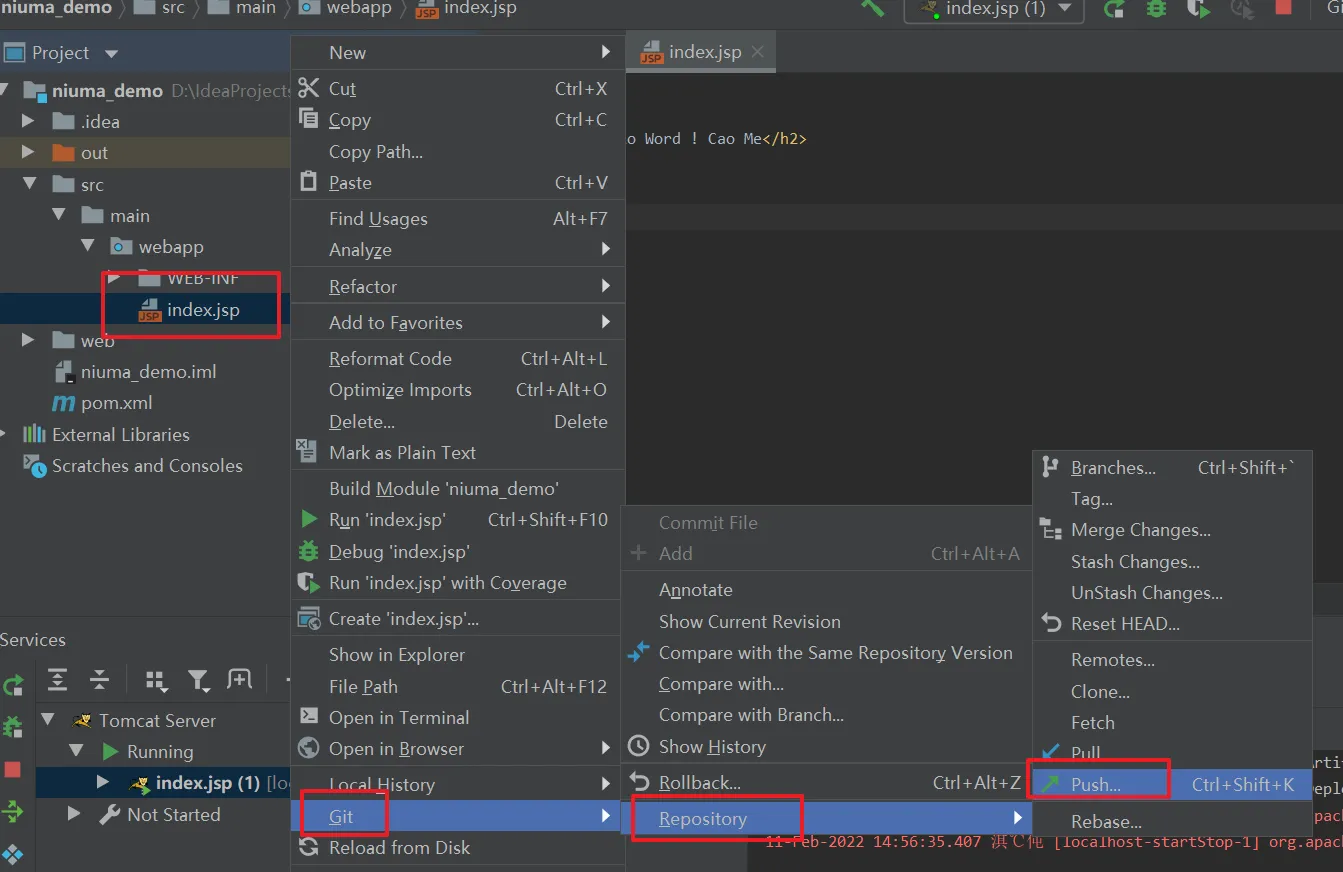Click the blue diamonds icon in Services sidebar

click(12, 854)
